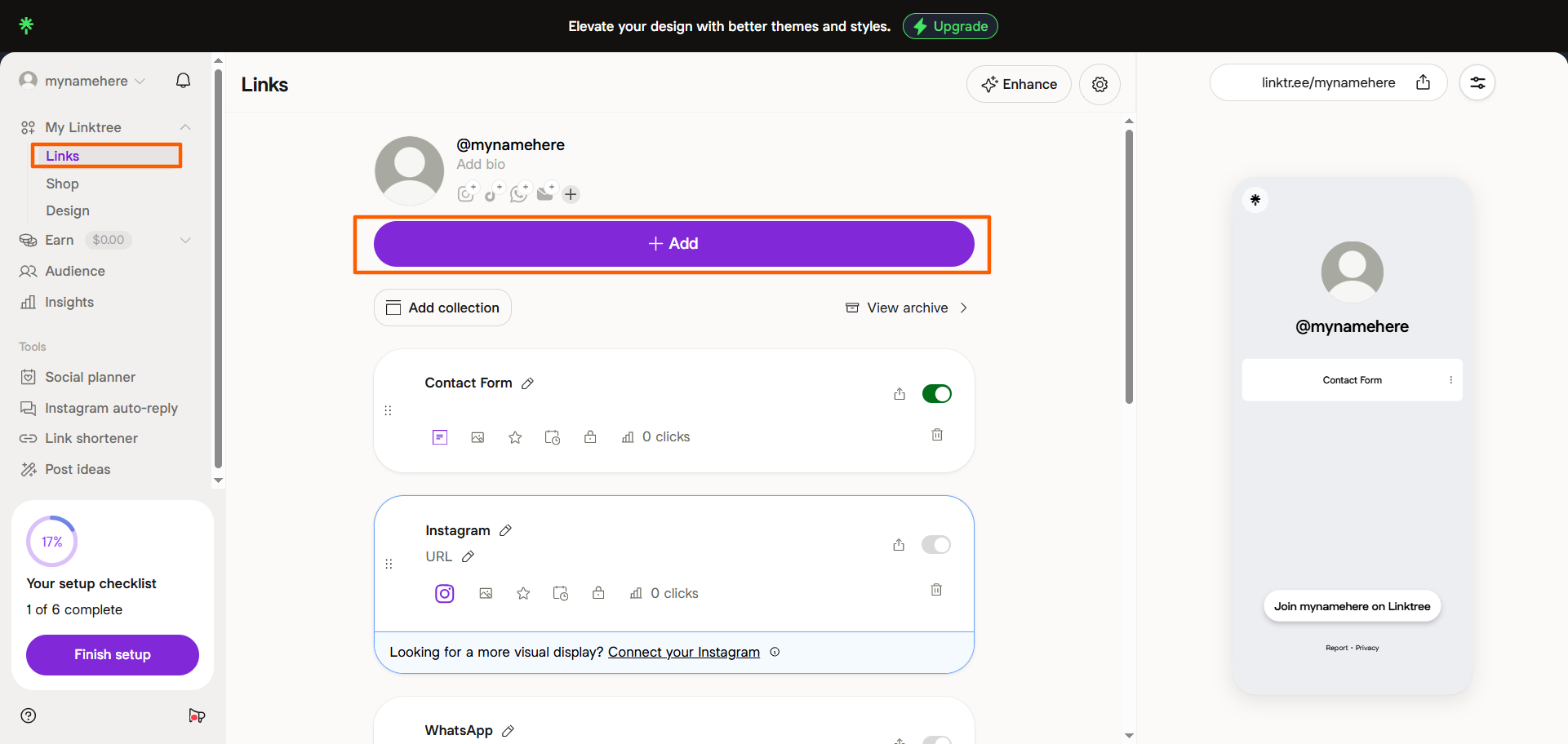Share the Contact Form link
Screen dimensions: 1568x744
899,394
